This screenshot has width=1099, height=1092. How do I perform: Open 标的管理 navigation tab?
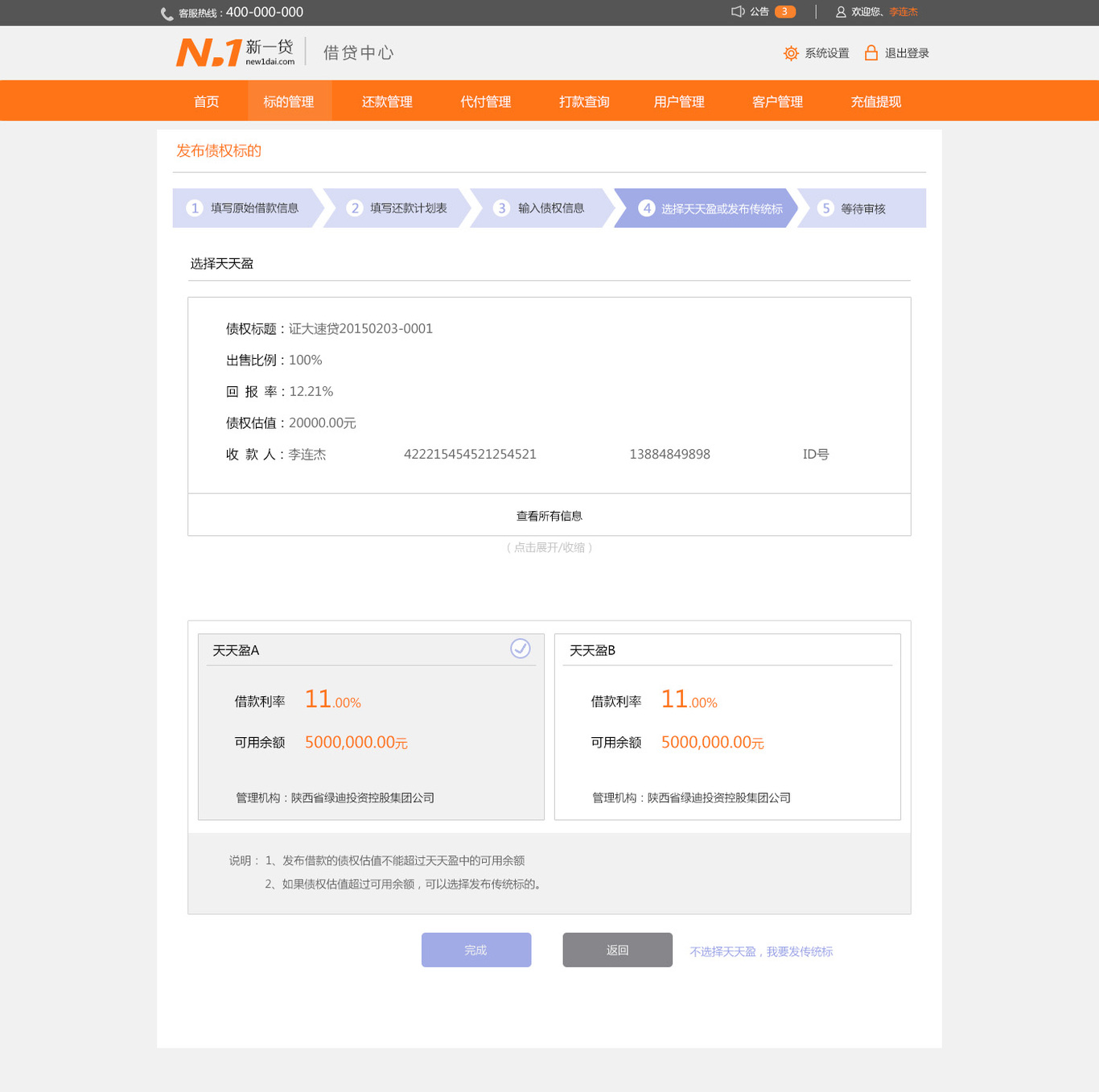[x=289, y=101]
